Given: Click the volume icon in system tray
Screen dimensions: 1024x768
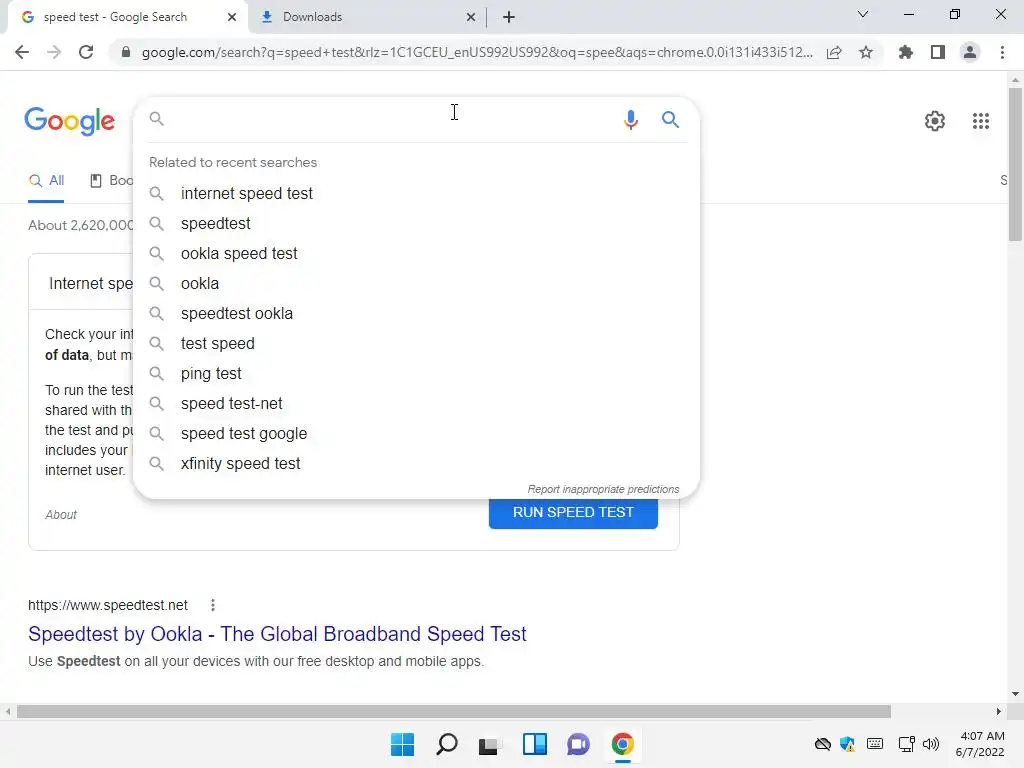Looking at the screenshot, I should [x=931, y=744].
